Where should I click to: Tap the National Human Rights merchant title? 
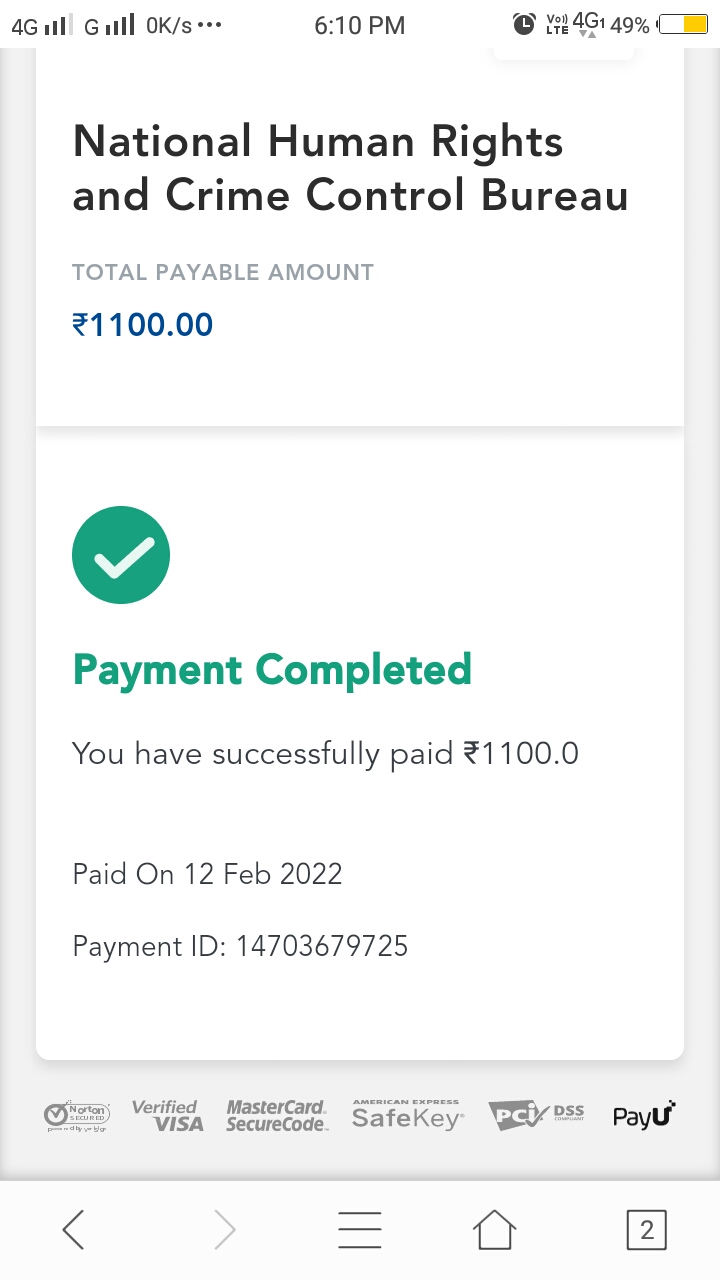tap(350, 168)
